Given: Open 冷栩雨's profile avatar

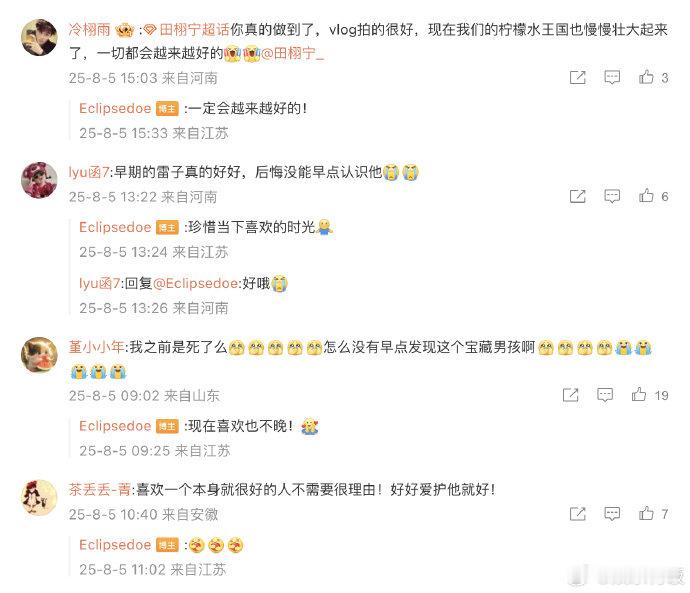Looking at the screenshot, I should point(39,37).
